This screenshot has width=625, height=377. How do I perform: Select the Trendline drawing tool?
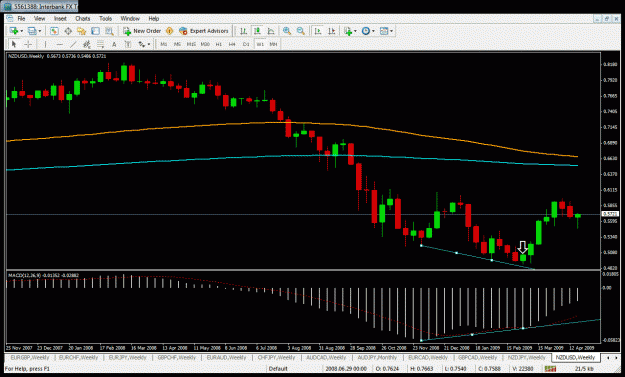pos(73,44)
